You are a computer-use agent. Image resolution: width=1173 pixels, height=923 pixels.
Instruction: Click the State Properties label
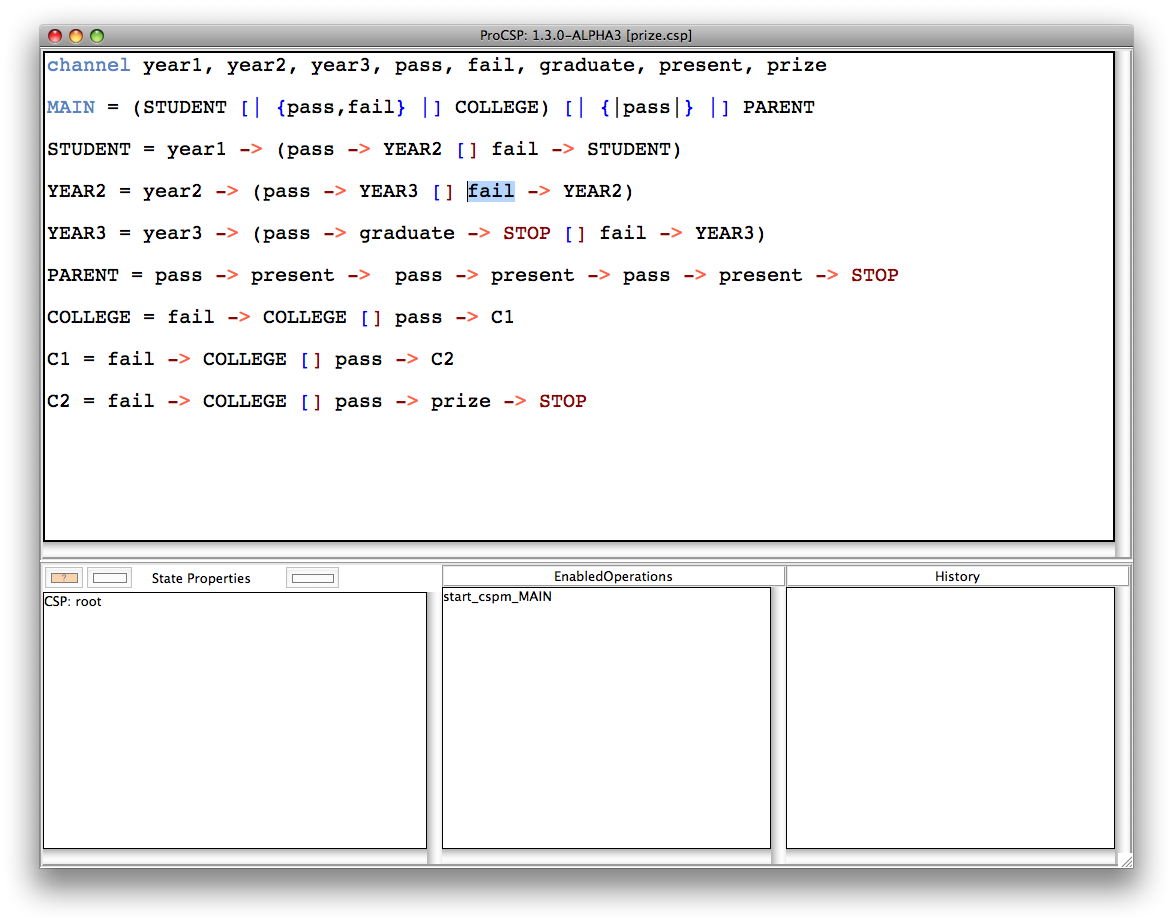coord(201,578)
